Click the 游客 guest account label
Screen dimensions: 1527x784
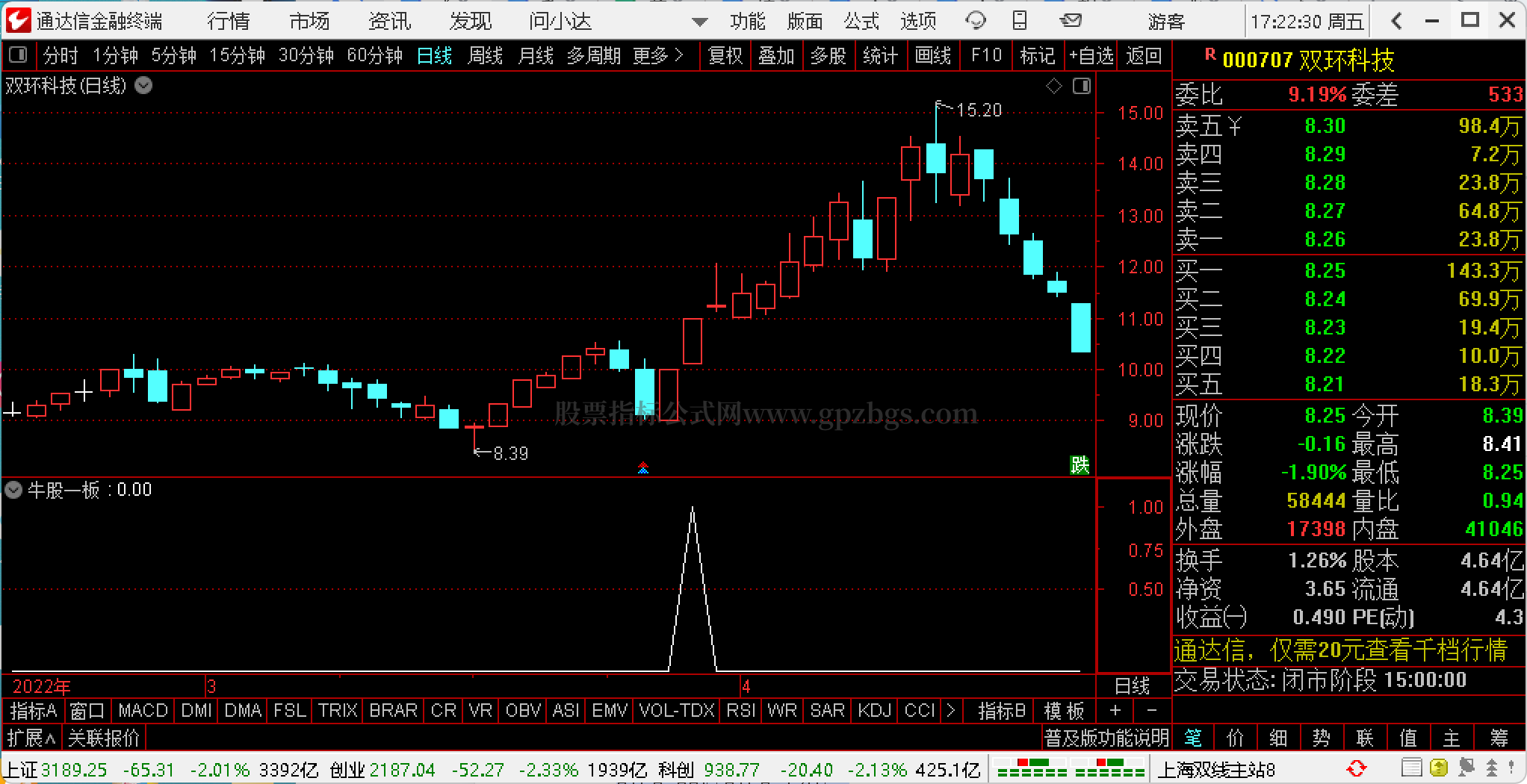pos(1166,22)
